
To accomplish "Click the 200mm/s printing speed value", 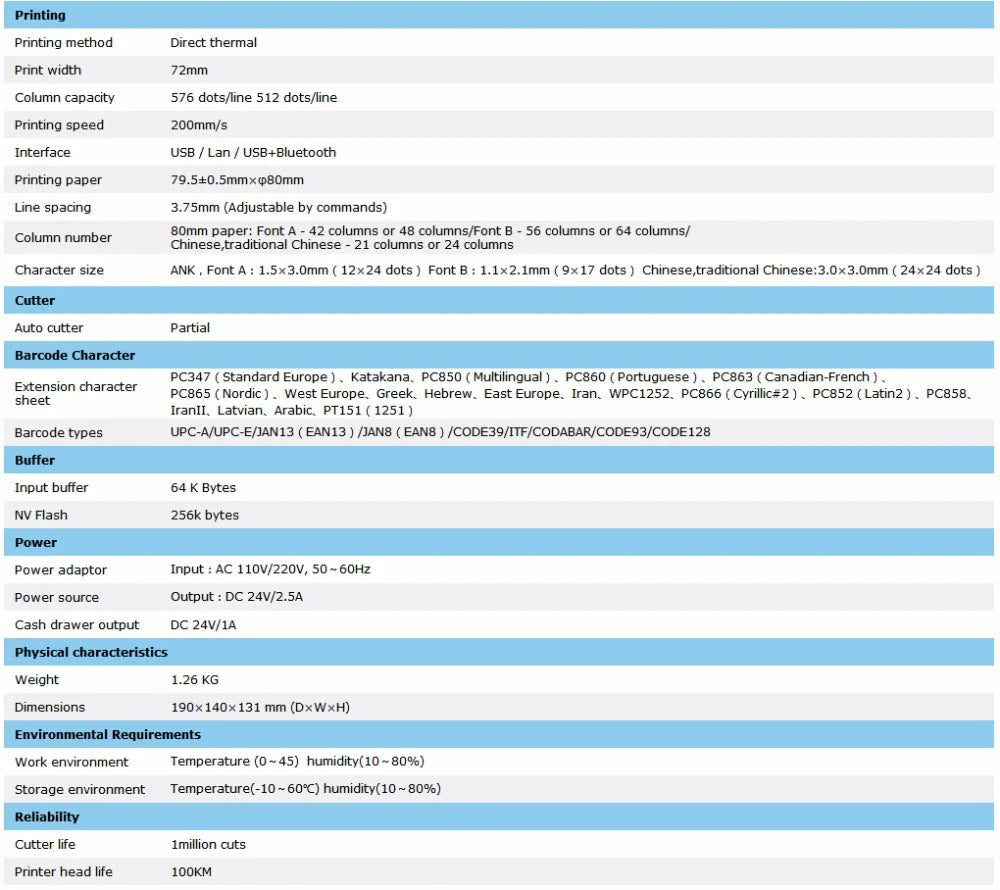I will 198,125.
